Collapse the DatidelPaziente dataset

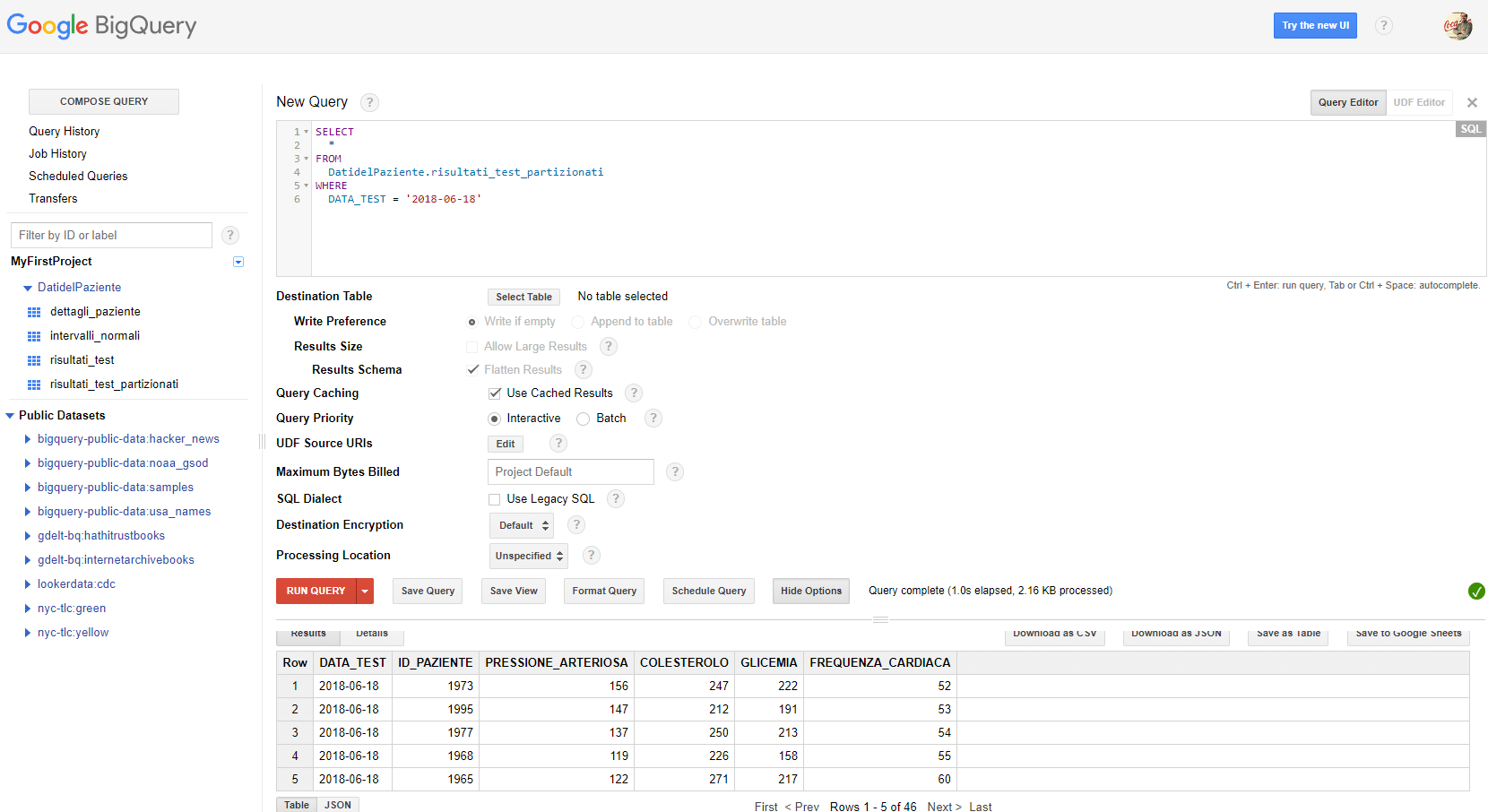(x=28, y=288)
